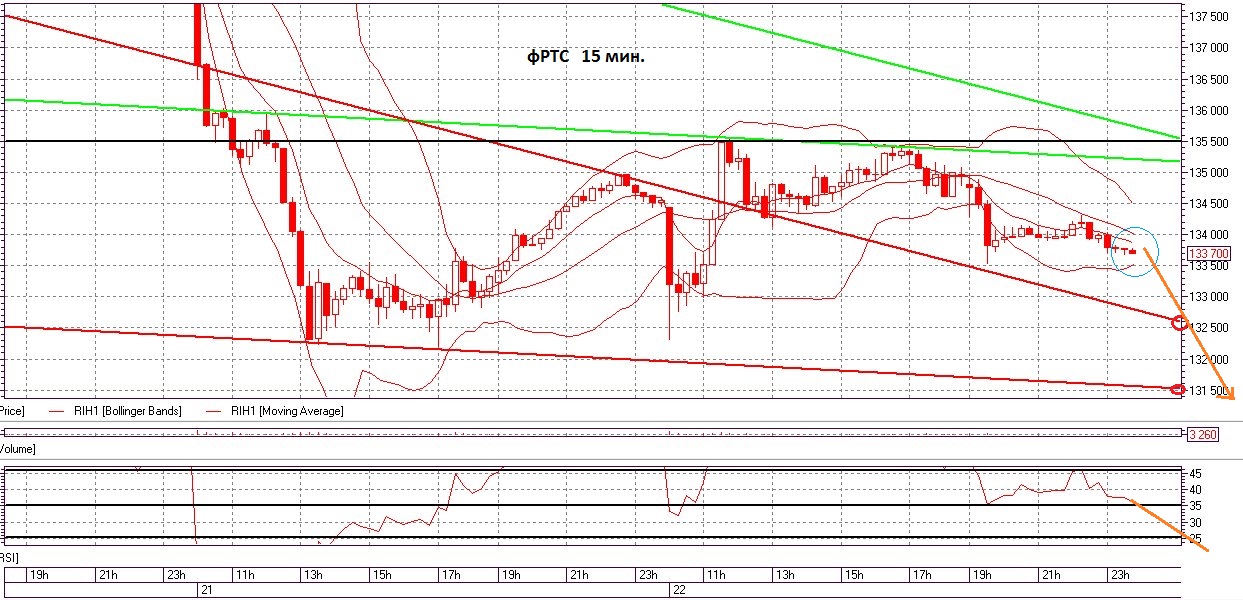Click the chart title "фРТС 15 мин."
1243x600 pixels.
[586, 58]
